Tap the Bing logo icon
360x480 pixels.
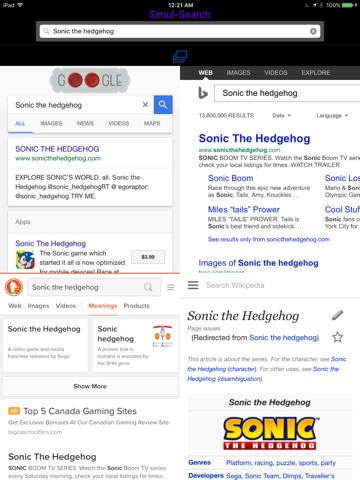[203, 93]
